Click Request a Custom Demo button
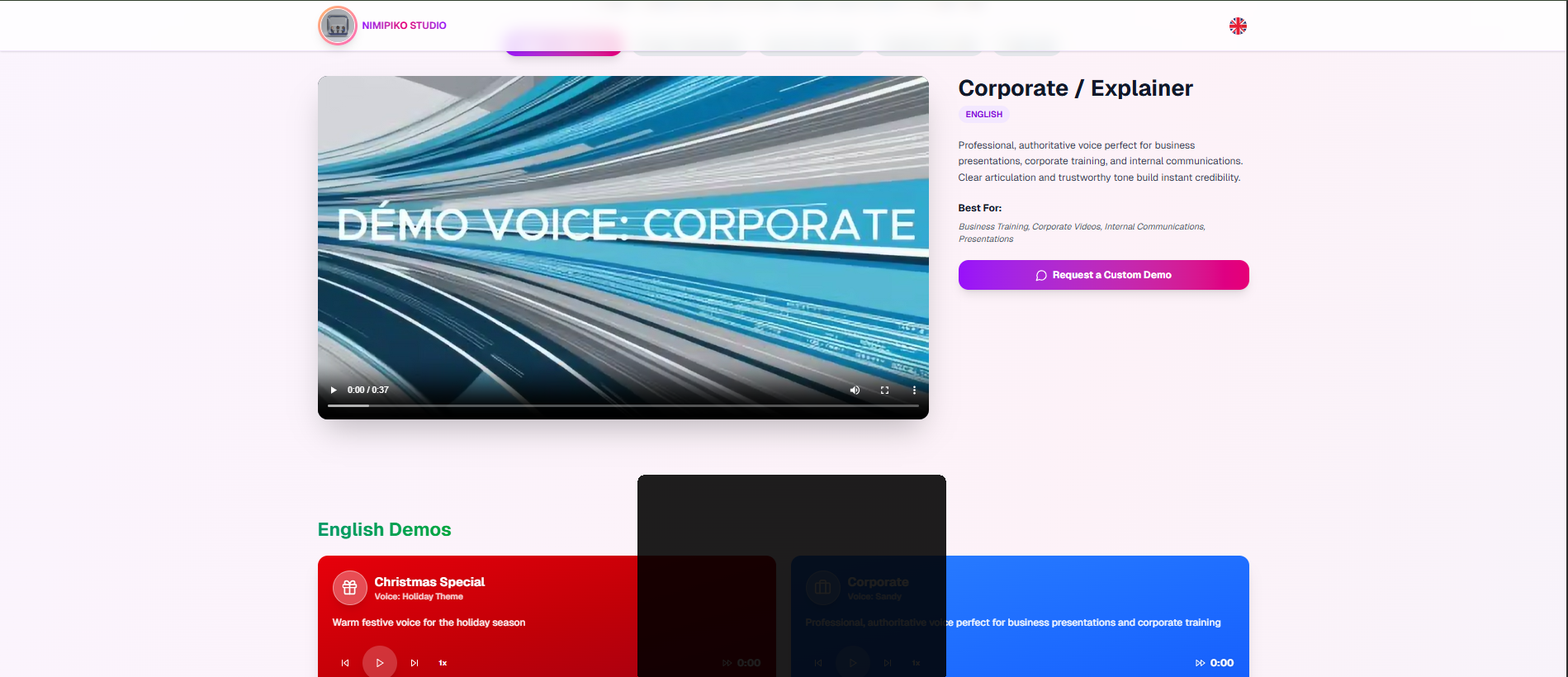The image size is (1568, 677). pos(1103,275)
